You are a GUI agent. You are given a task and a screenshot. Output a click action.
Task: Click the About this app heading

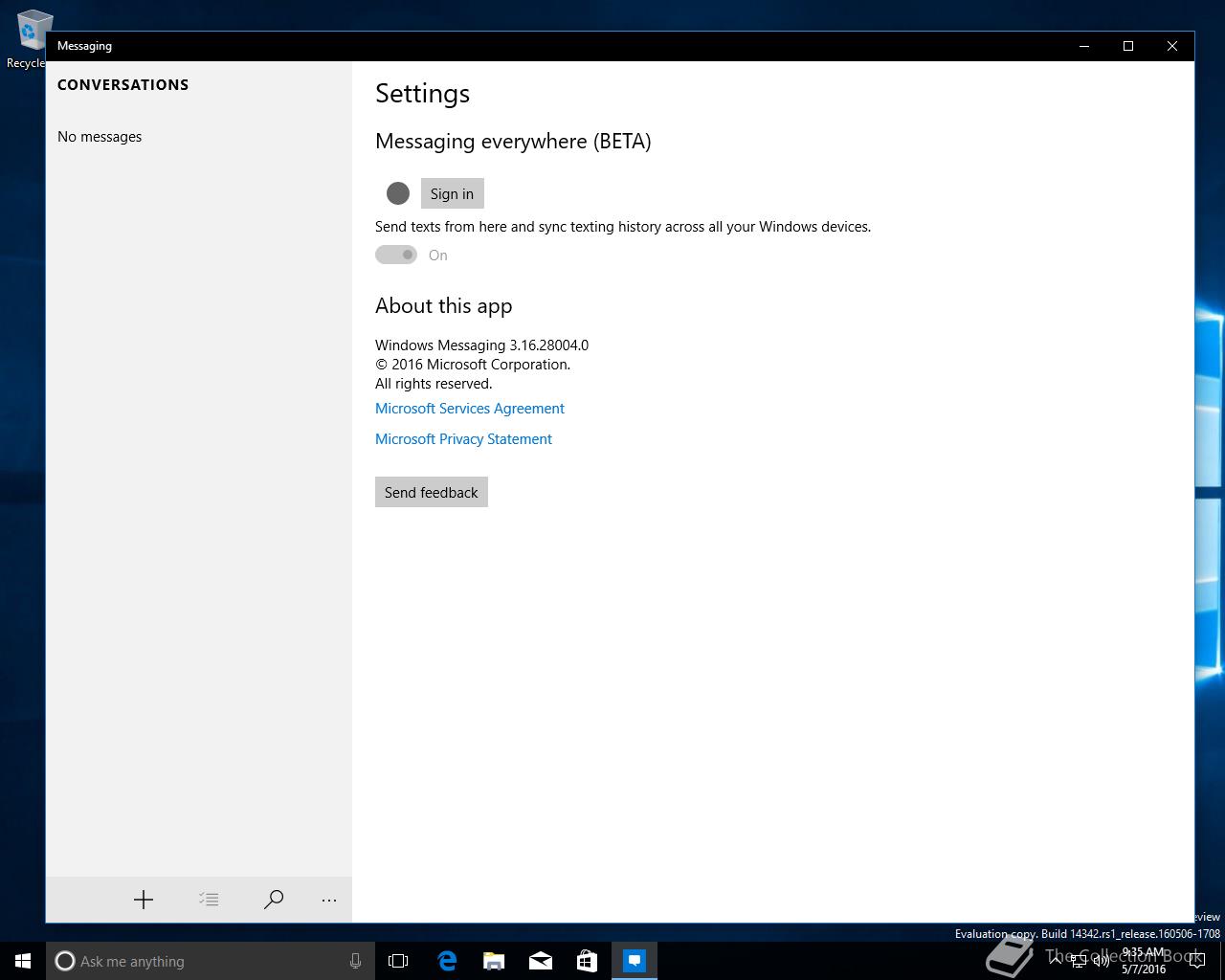pyautogui.click(x=444, y=306)
